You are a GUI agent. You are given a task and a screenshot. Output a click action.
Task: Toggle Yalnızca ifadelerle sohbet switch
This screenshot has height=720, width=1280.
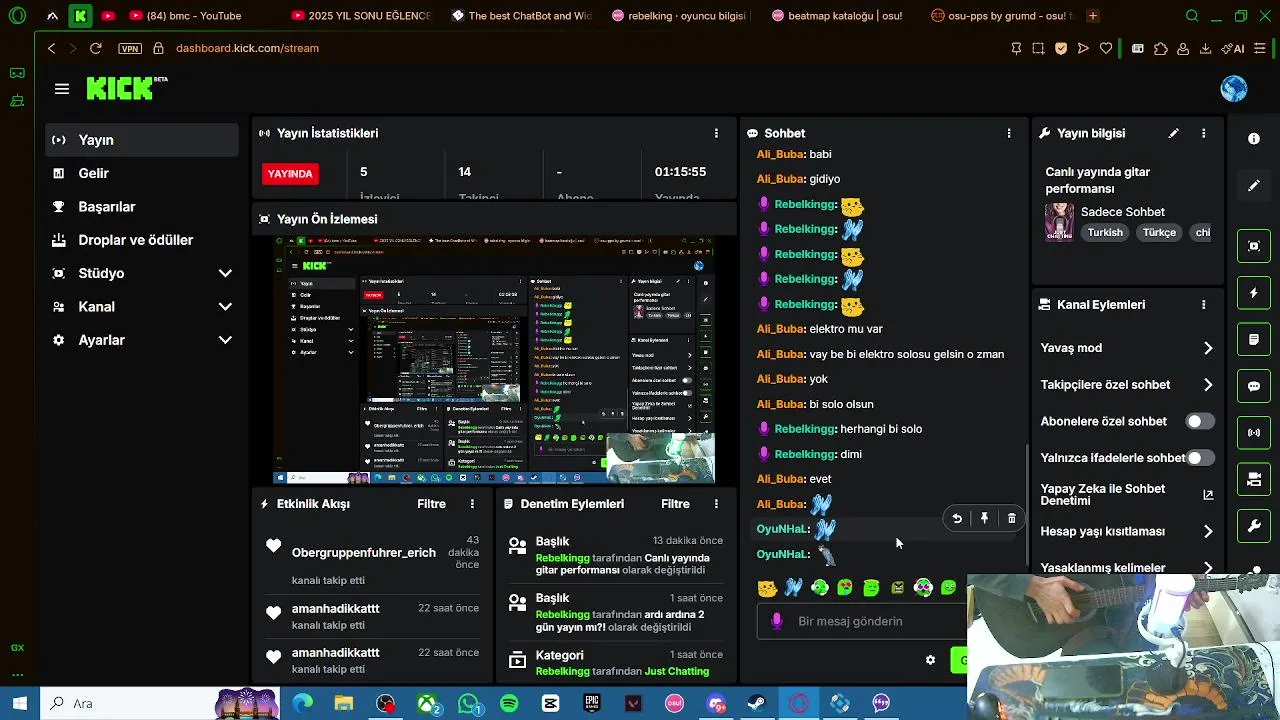click(1200, 458)
